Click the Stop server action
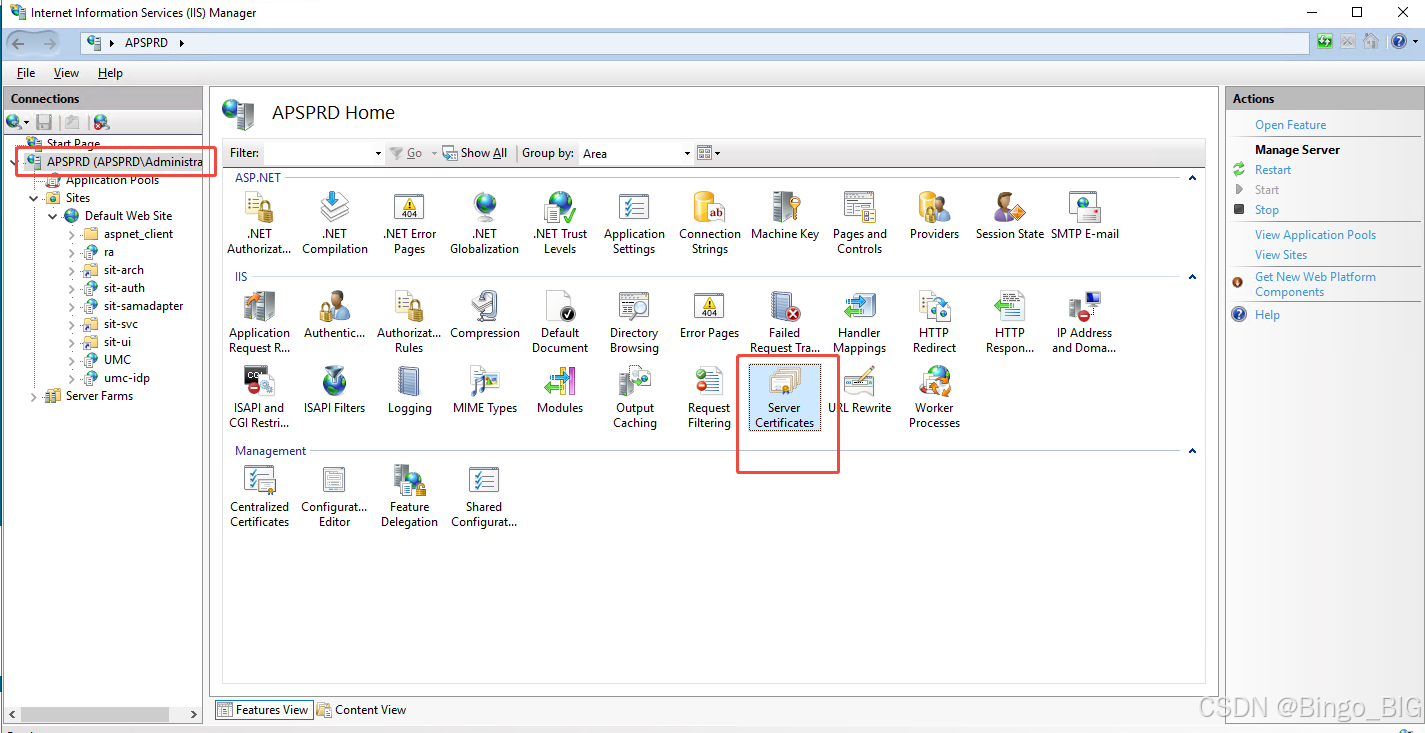1425x733 pixels. coord(1267,210)
